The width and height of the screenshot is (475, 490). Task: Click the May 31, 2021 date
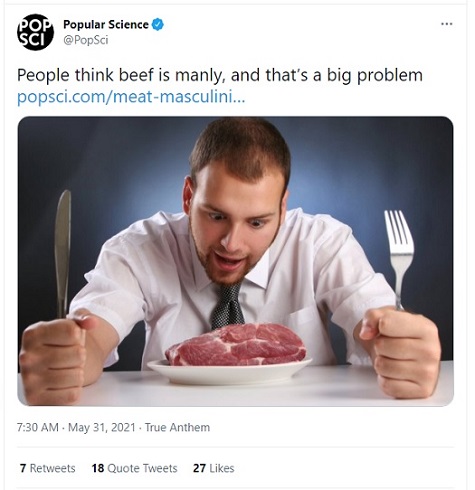click(102, 427)
